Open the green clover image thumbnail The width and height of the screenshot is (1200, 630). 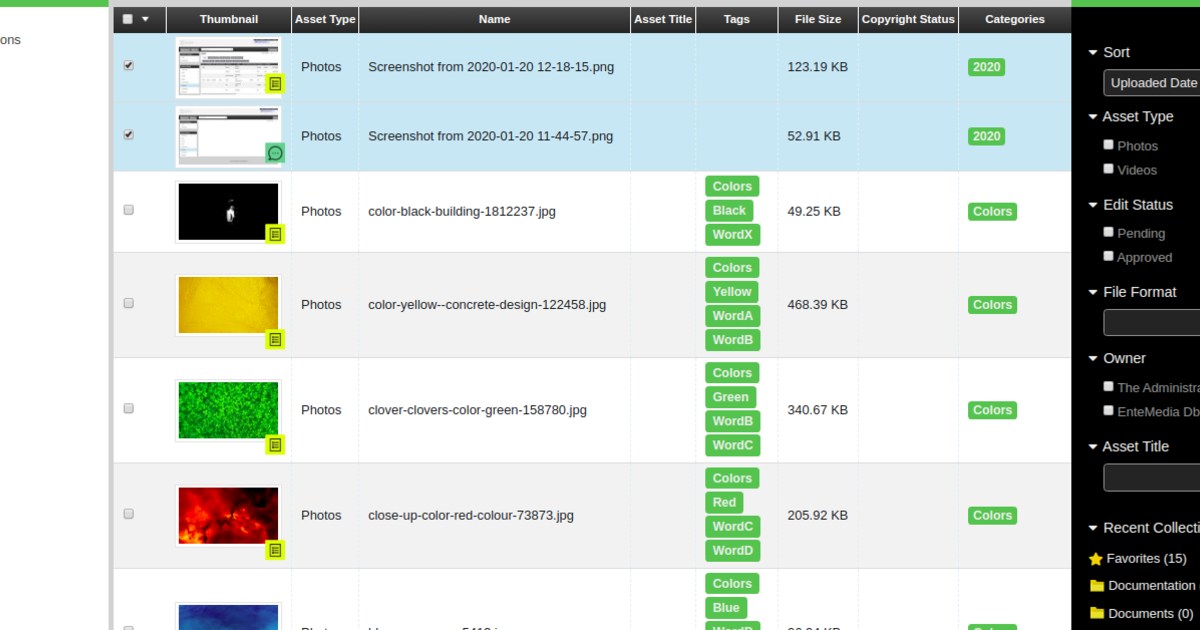(x=228, y=410)
